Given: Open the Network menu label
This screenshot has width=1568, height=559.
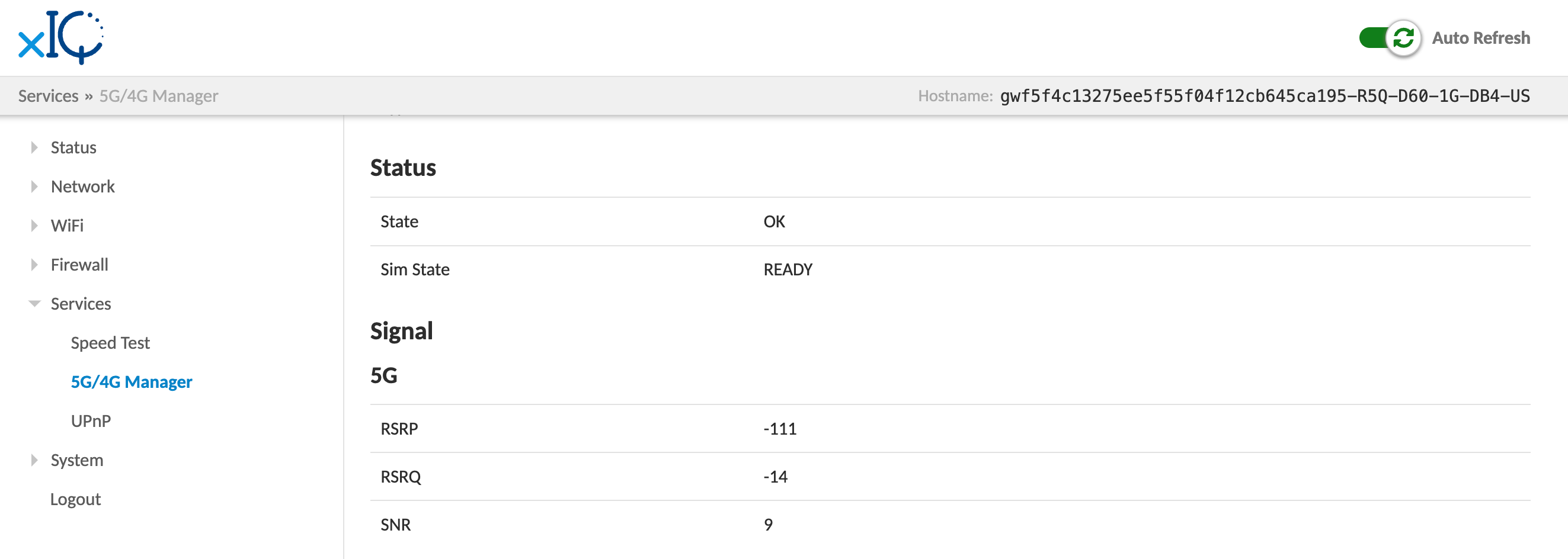Looking at the screenshot, I should (x=83, y=186).
